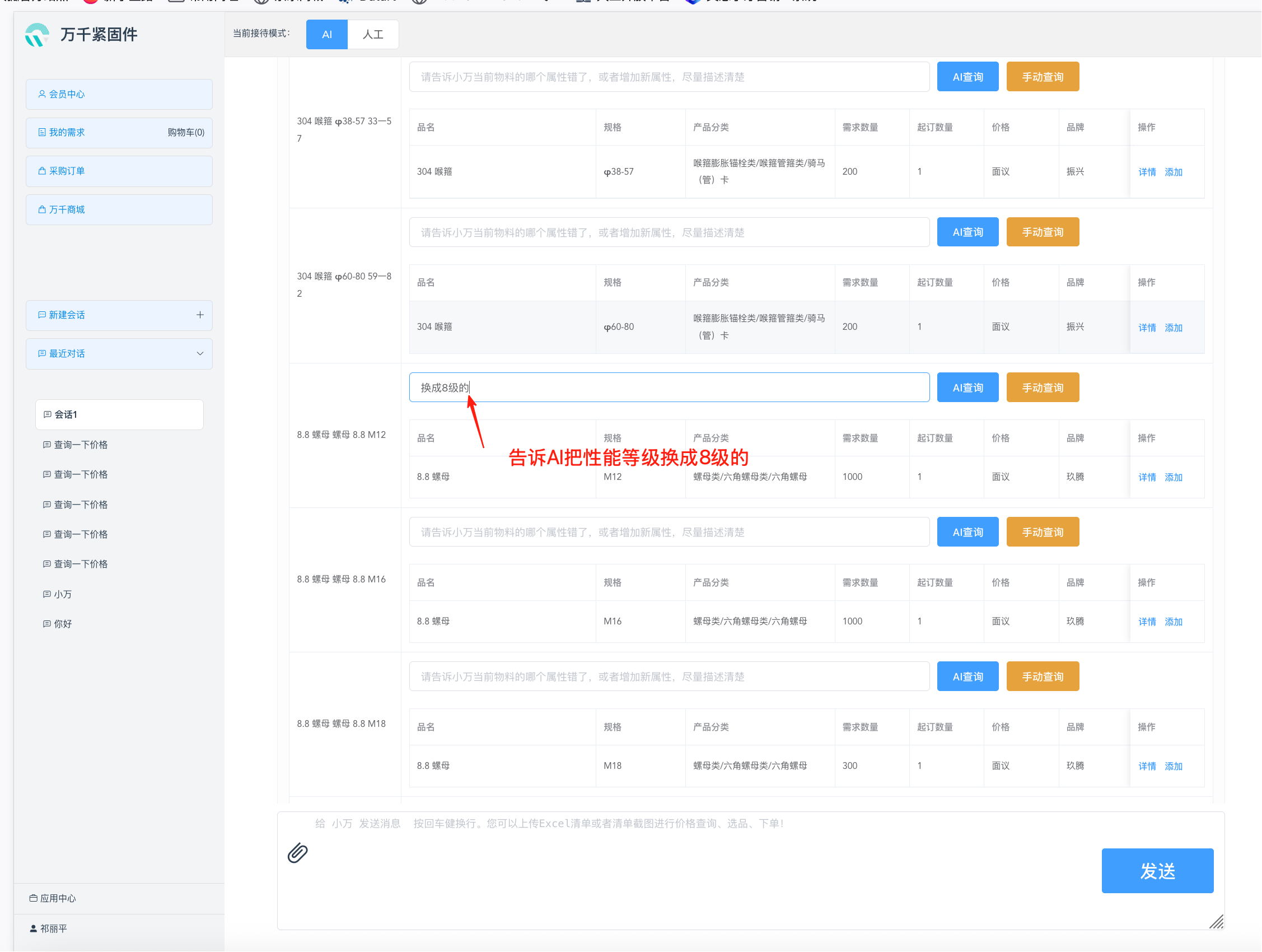
Task: Click 添加 link for M18 nut
Action: coord(1173,767)
